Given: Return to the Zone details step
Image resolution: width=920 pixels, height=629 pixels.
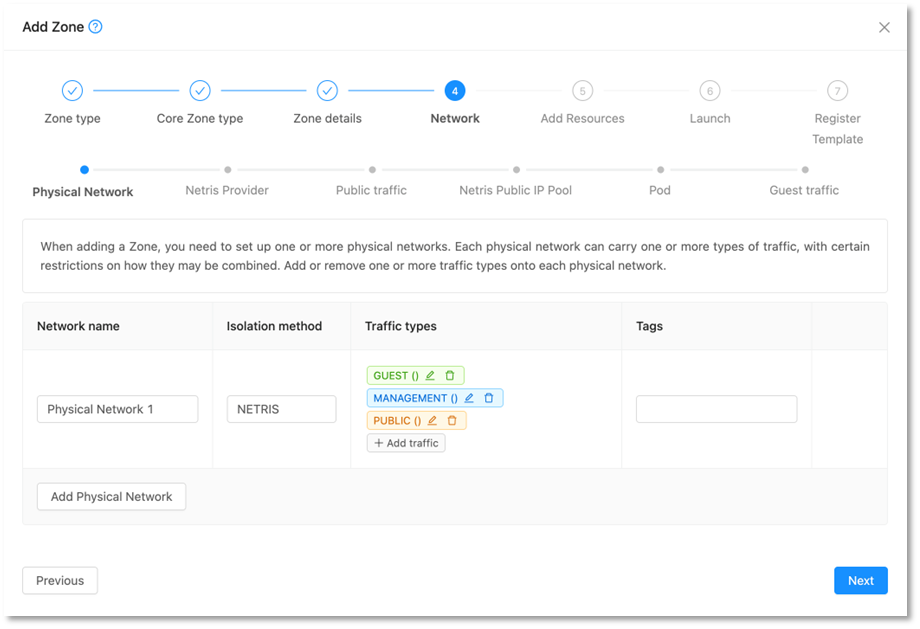Looking at the screenshot, I should click(327, 91).
